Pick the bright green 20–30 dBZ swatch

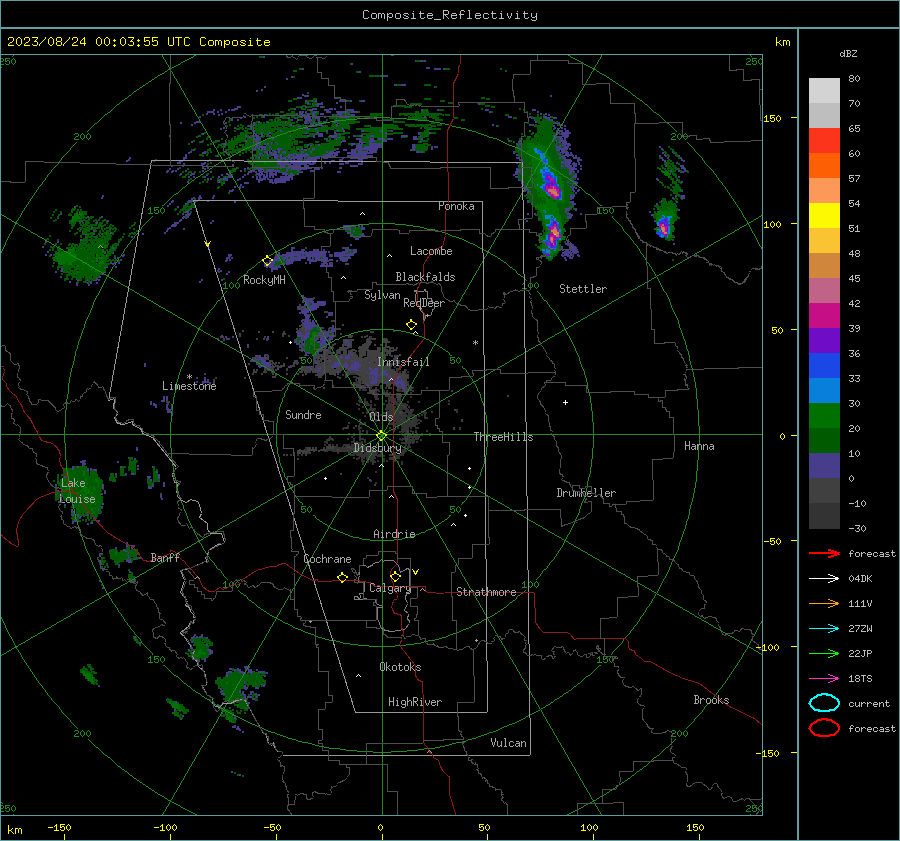(824, 416)
